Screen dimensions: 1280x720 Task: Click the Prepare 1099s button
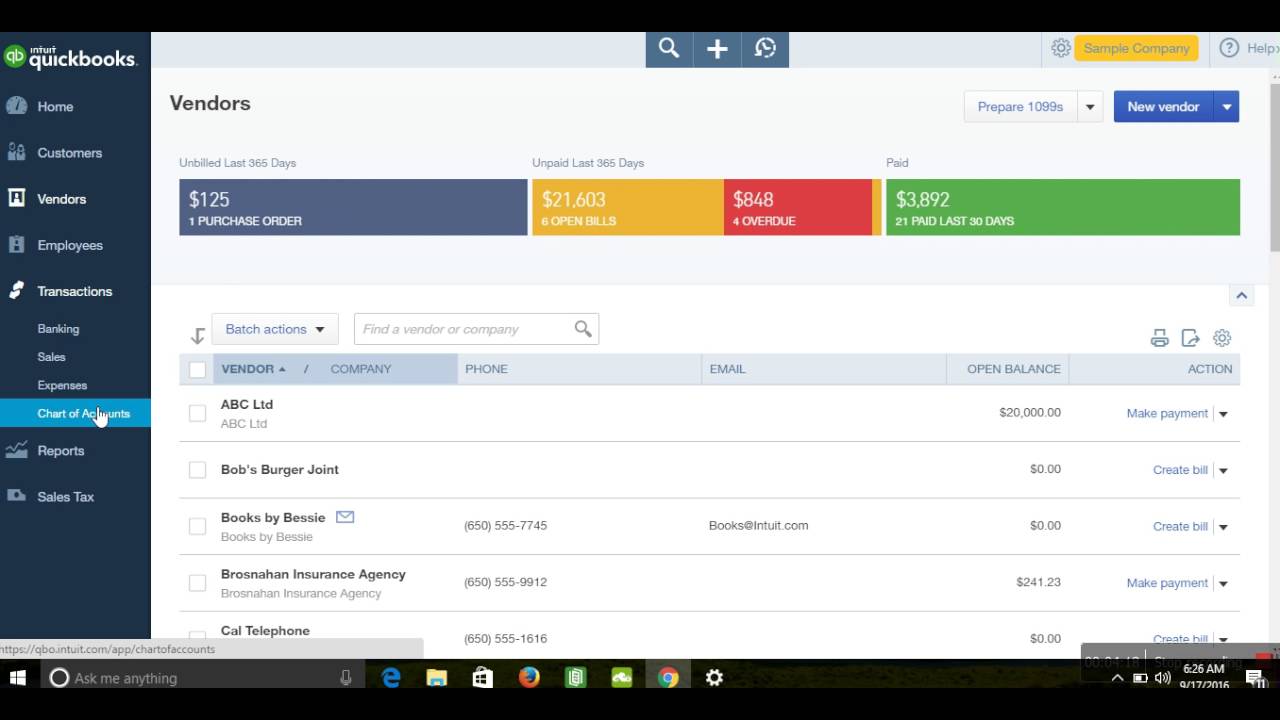tap(1020, 107)
